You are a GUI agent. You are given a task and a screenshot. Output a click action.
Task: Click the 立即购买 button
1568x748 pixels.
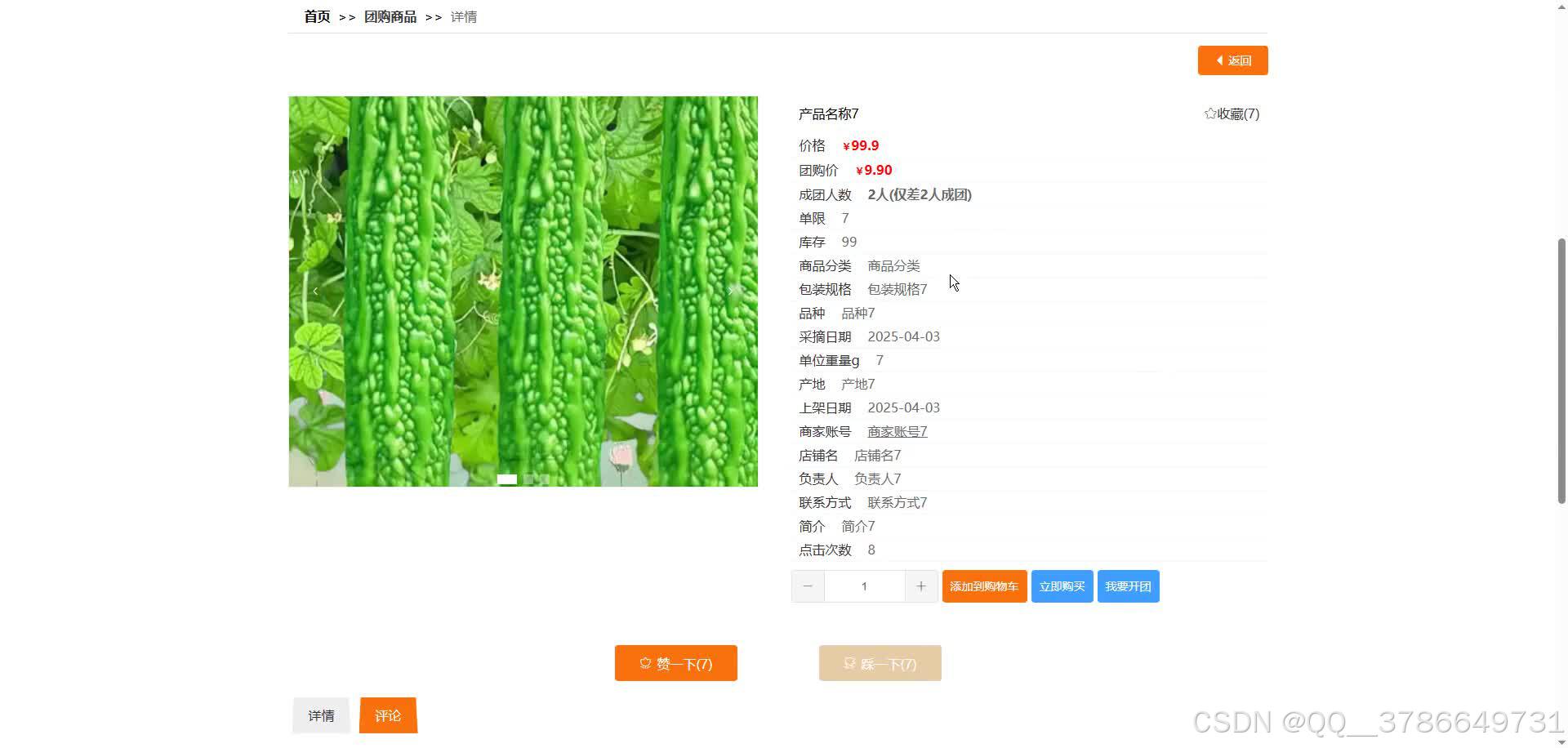tap(1062, 585)
